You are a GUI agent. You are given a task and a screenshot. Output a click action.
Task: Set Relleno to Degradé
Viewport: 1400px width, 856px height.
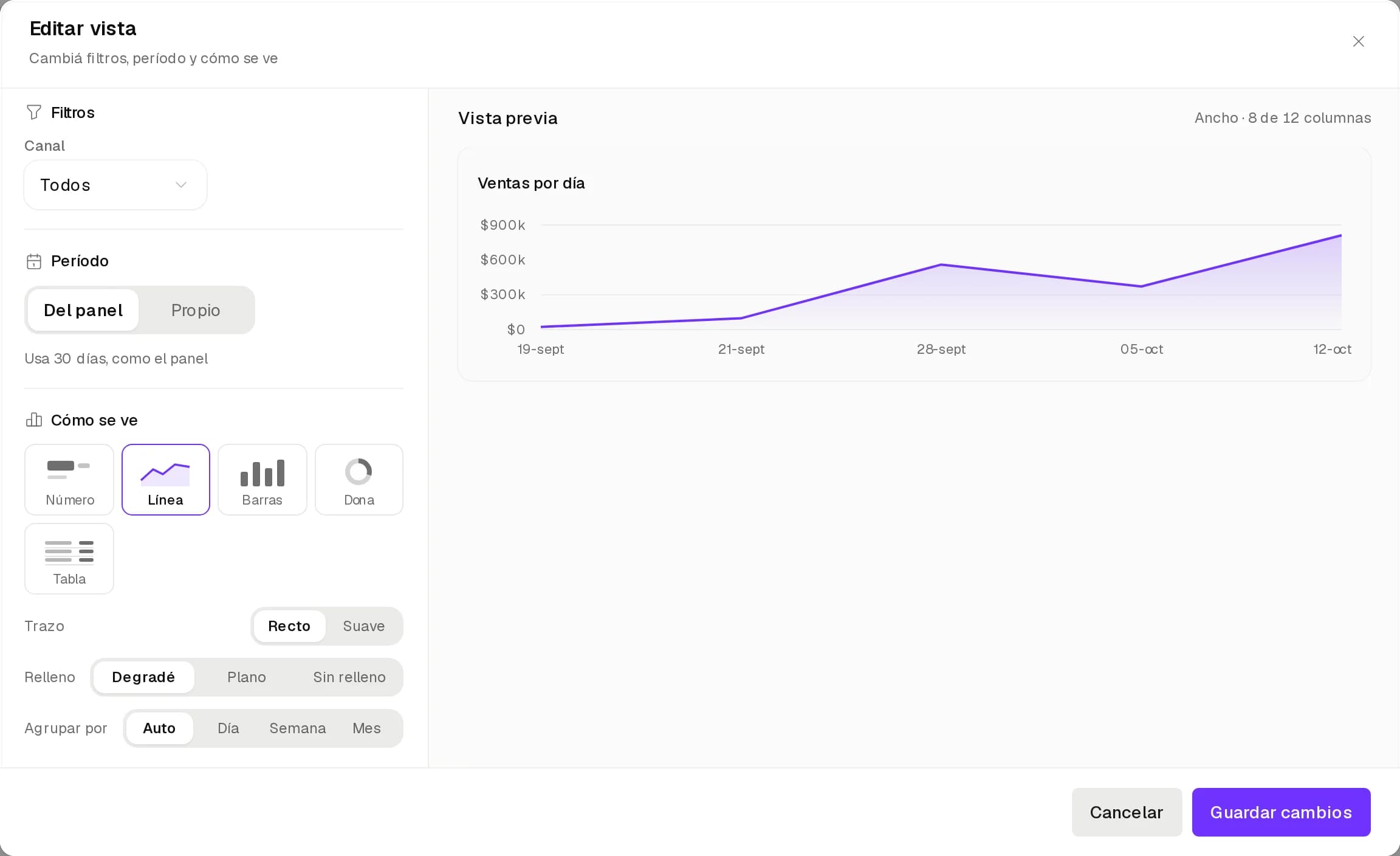coord(143,677)
